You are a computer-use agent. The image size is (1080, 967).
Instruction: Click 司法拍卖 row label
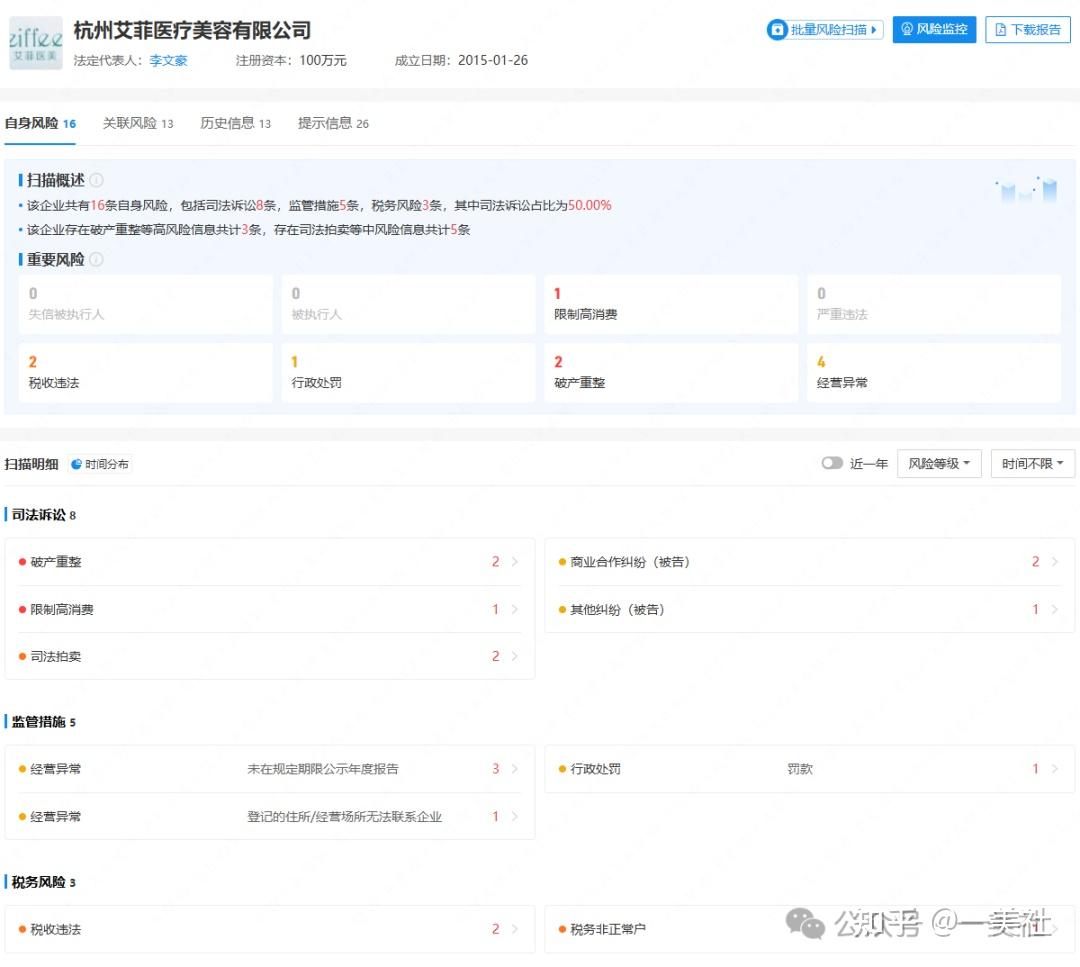click(56, 656)
